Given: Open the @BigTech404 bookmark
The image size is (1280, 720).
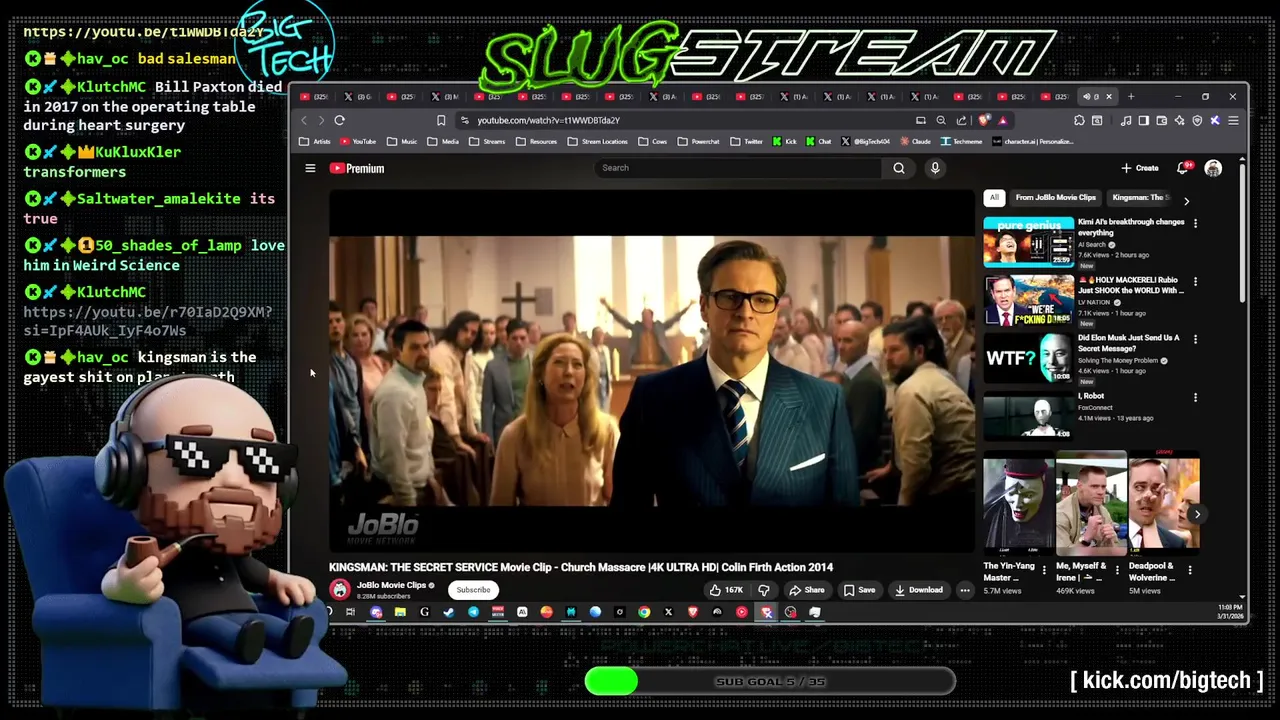Looking at the screenshot, I should (866, 142).
